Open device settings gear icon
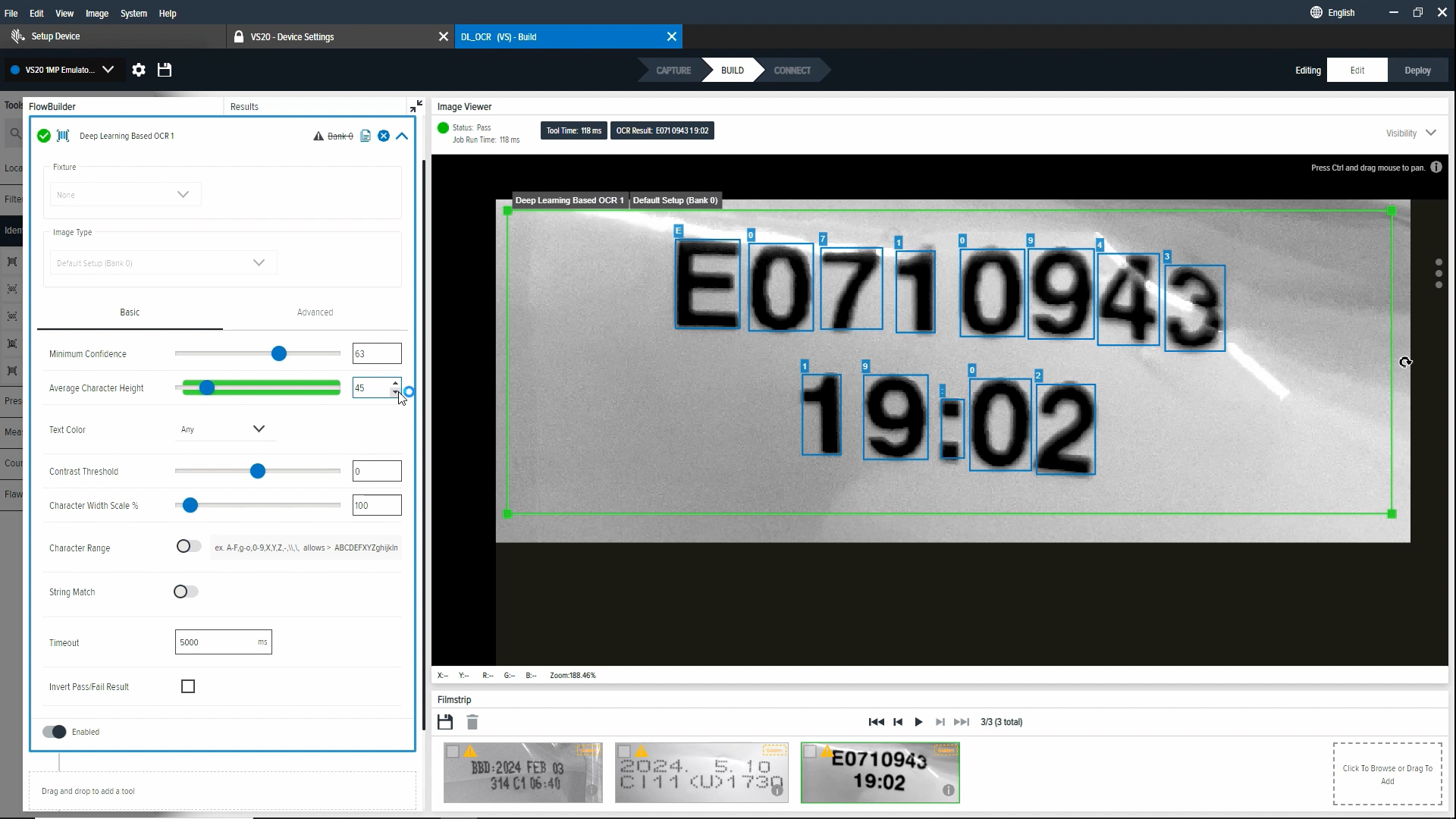 139,70
